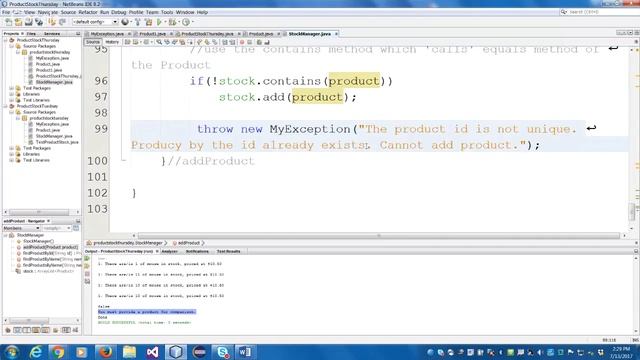Select TestProductStock.java in project tree
This screenshot has height=360, width=640.
point(57,142)
